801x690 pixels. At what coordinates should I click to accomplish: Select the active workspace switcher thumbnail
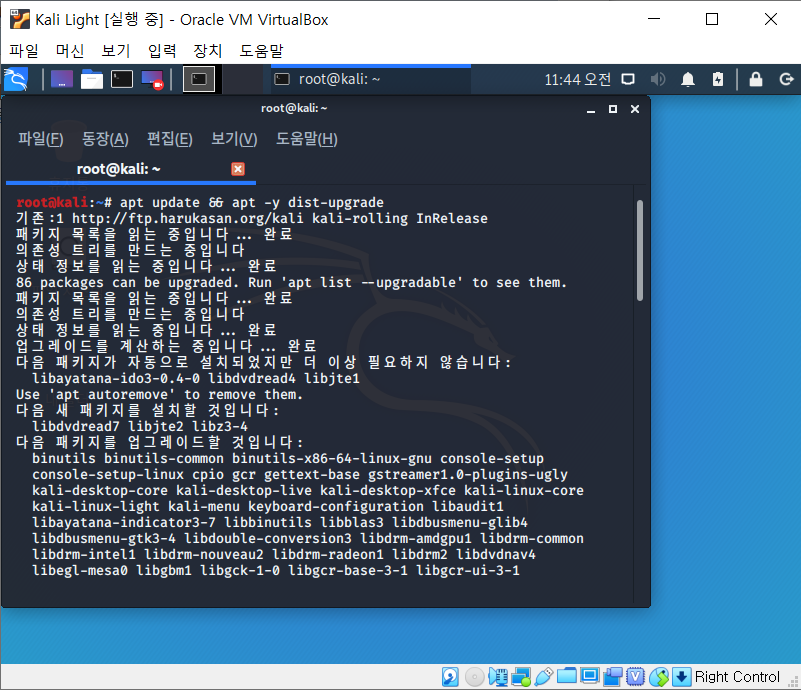click(199, 79)
